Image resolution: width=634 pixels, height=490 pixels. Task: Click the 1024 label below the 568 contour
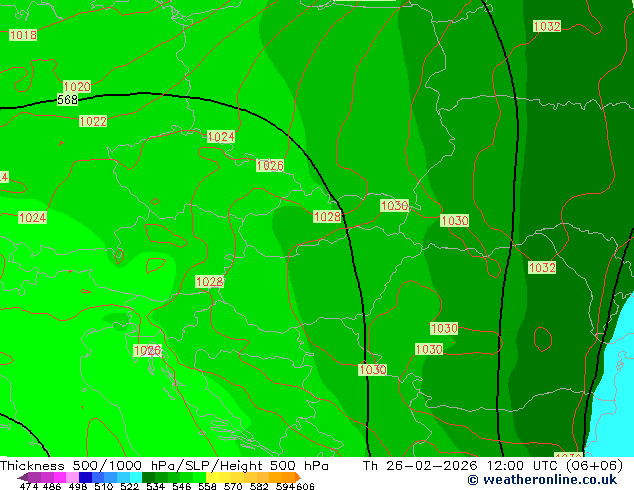point(221,137)
